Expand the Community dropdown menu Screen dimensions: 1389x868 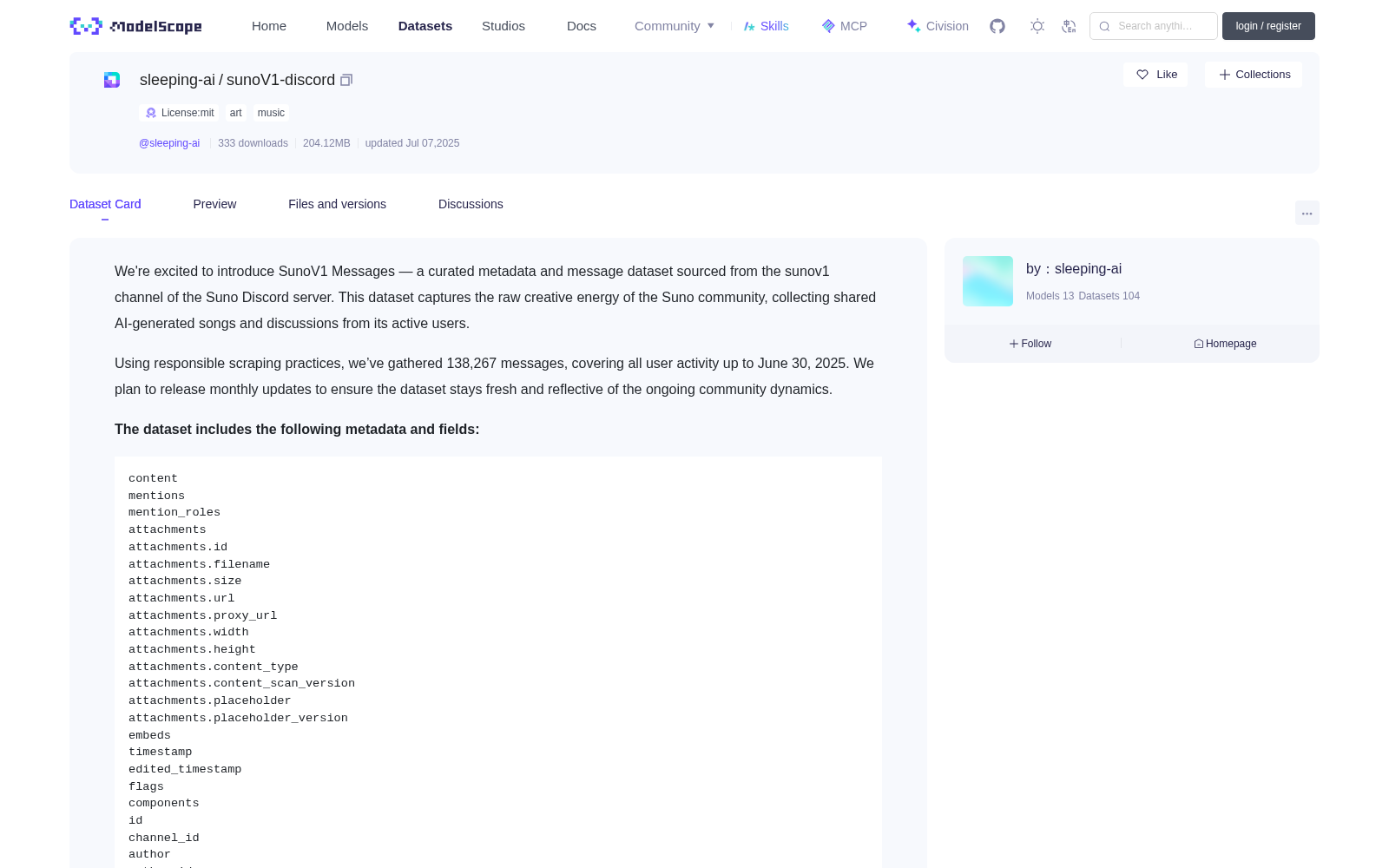pyautogui.click(x=675, y=26)
